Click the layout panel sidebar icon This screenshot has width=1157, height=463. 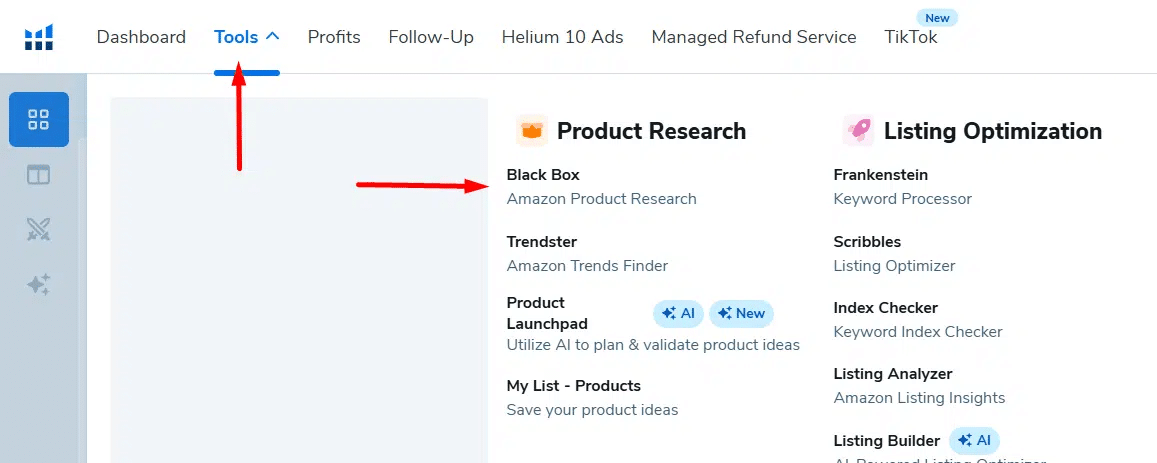39,175
